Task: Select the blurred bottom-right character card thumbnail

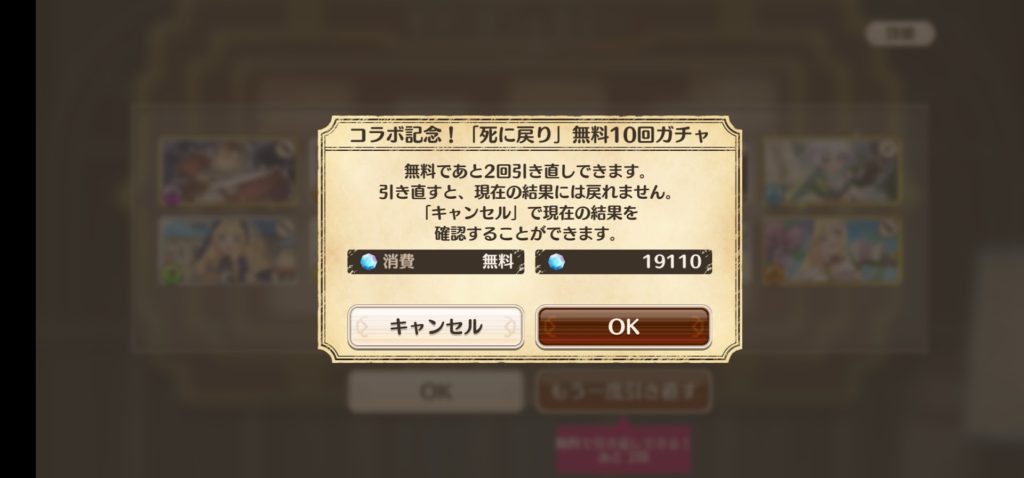Action: 831,251
